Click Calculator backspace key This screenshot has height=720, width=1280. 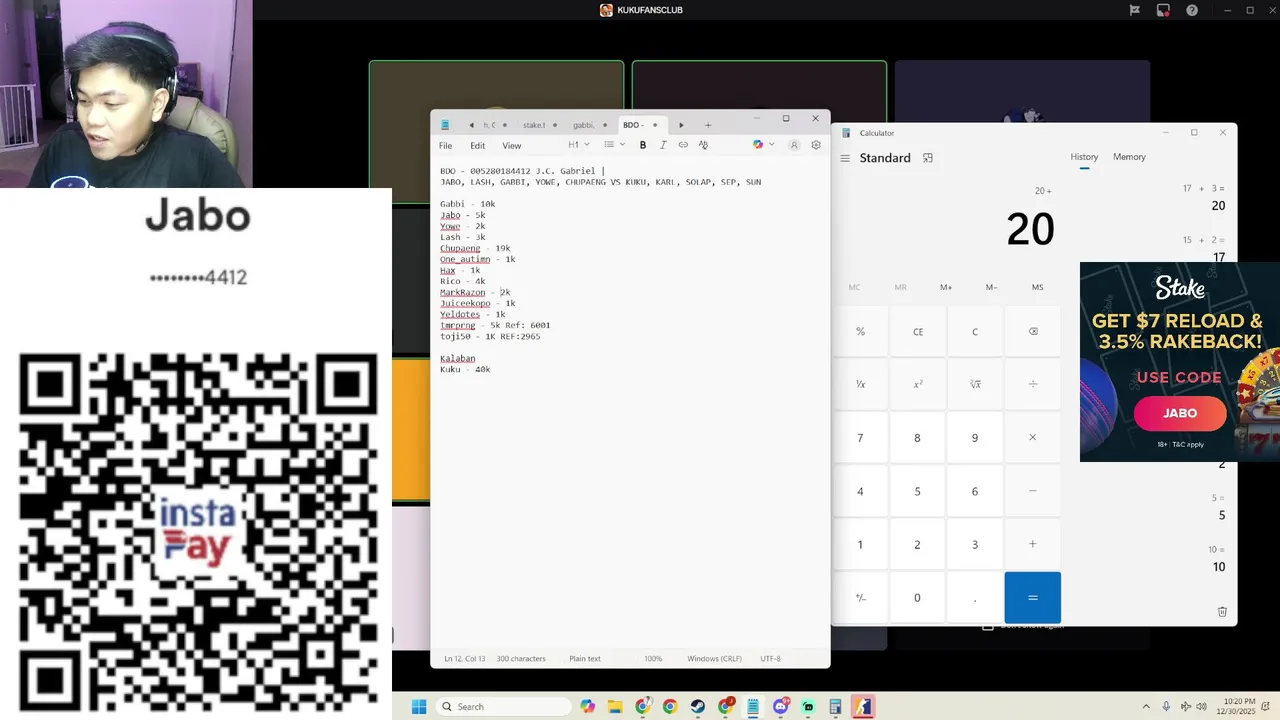pyautogui.click(x=1033, y=331)
